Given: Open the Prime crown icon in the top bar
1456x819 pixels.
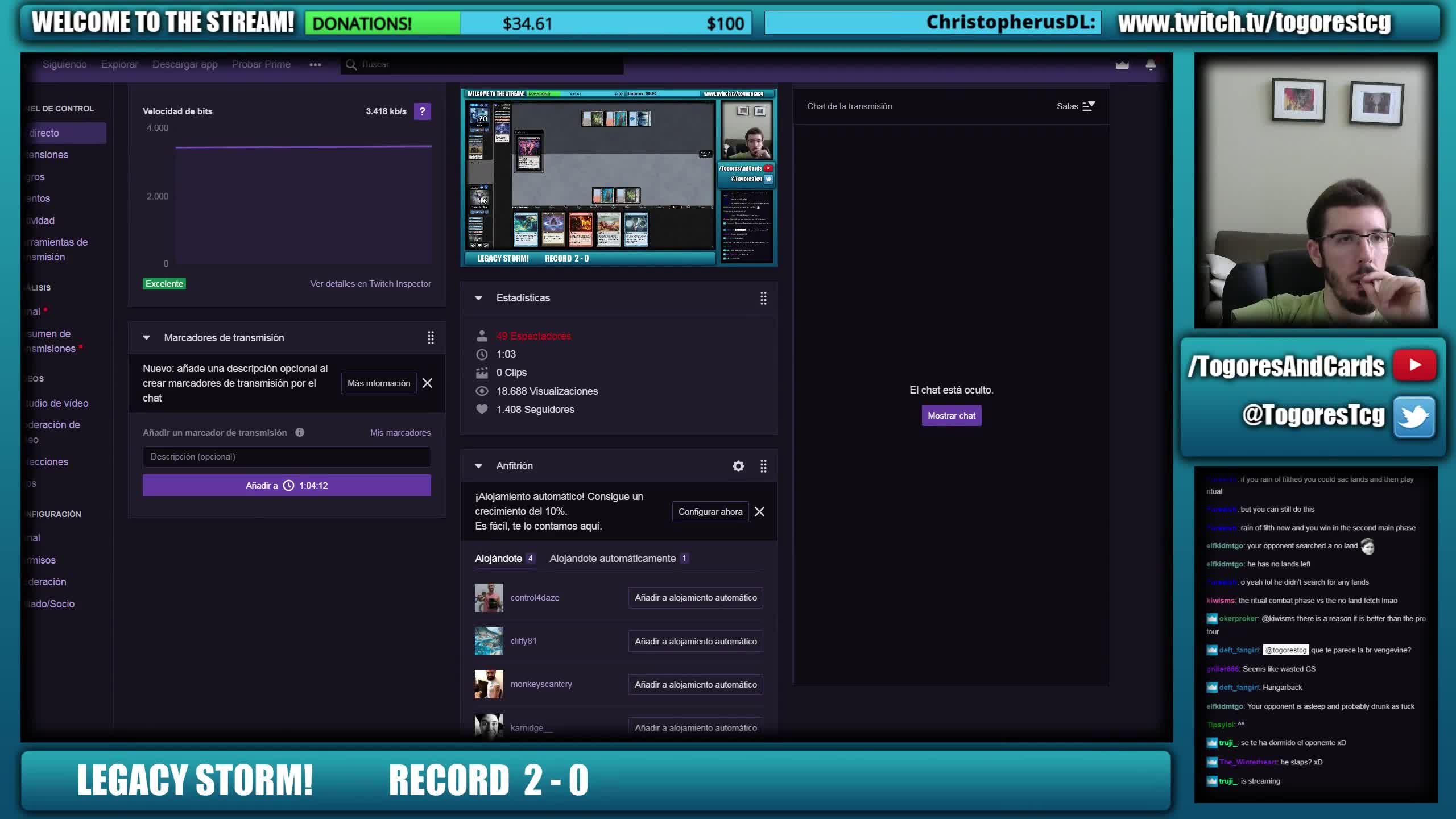Looking at the screenshot, I should click(x=1122, y=64).
